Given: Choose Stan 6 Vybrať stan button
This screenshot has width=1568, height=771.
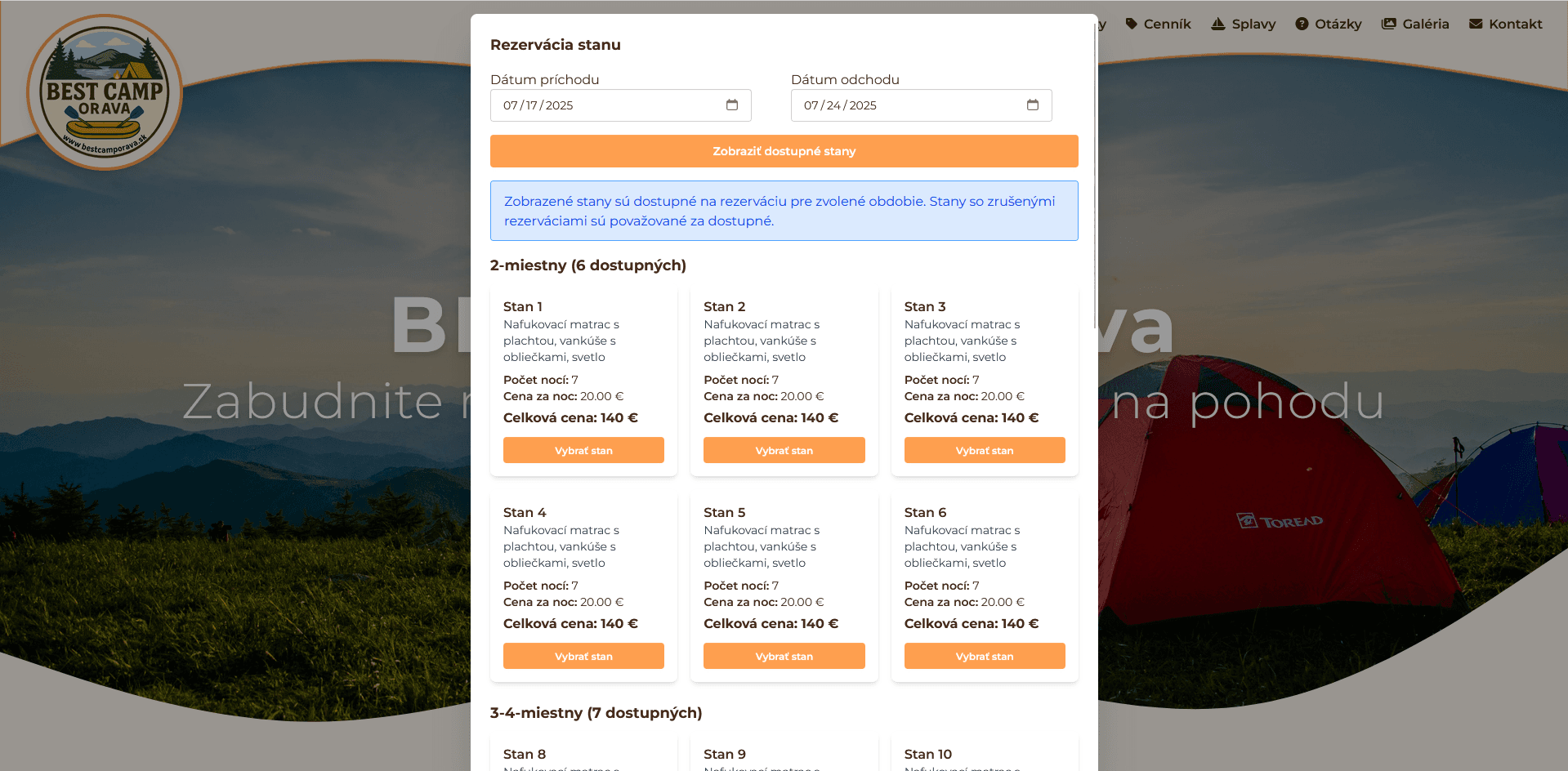Looking at the screenshot, I should click(x=984, y=656).
